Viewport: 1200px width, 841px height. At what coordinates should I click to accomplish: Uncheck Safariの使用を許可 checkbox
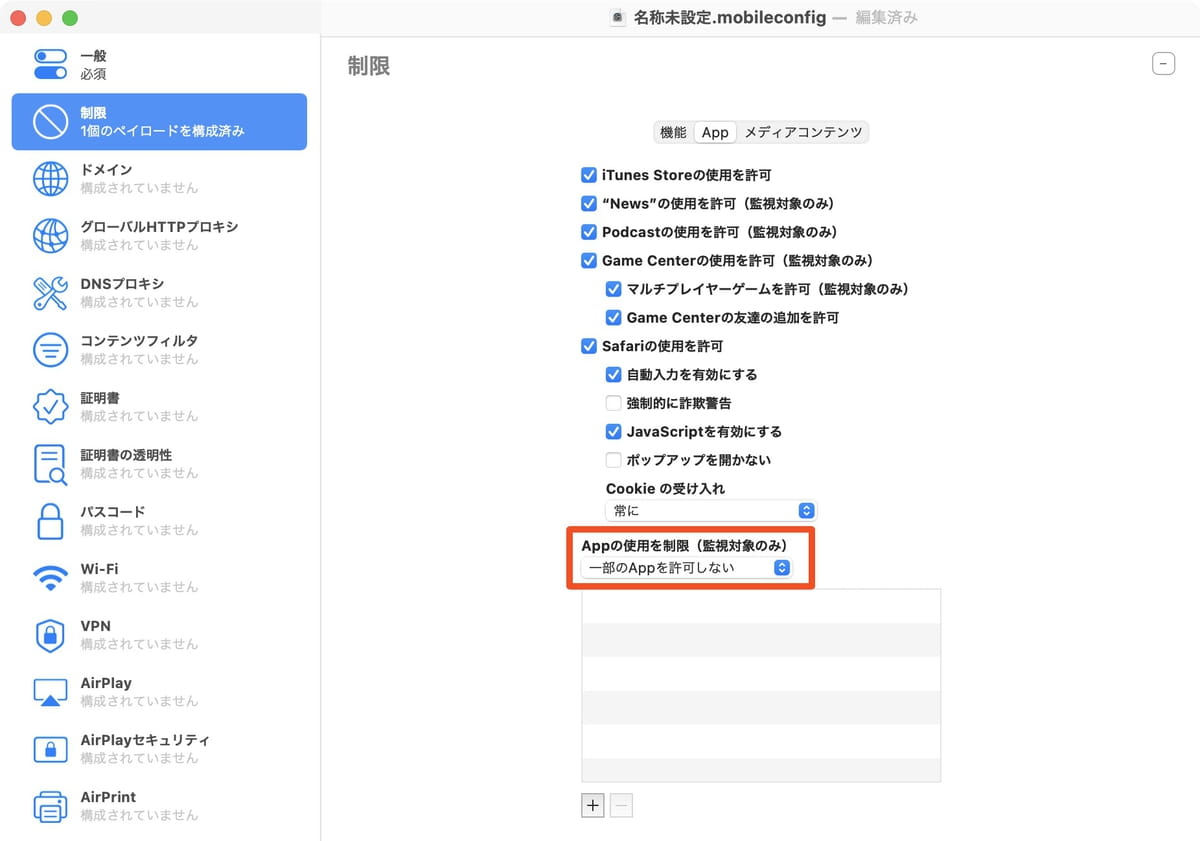[x=589, y=346]
